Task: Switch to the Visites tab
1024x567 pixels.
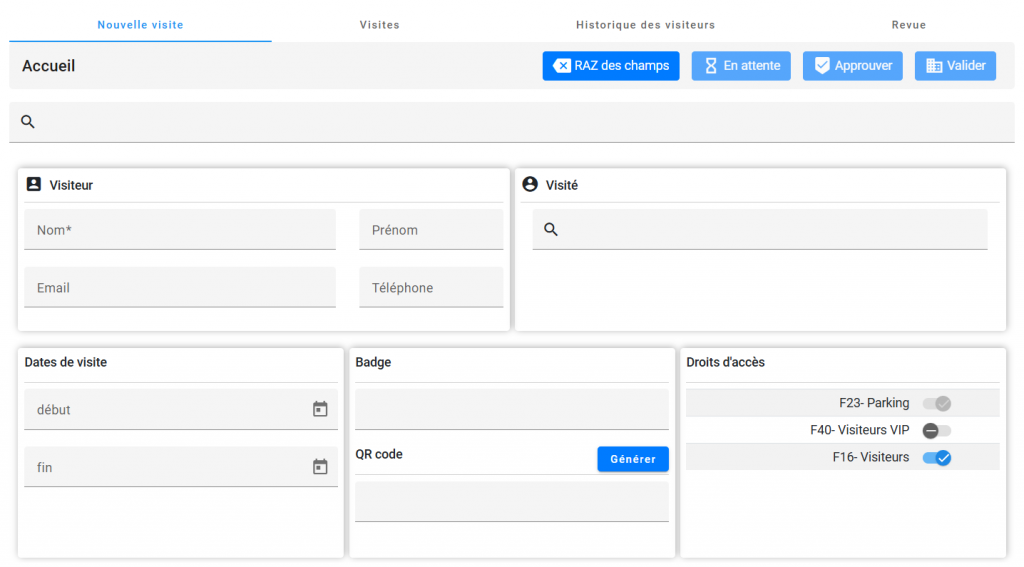Action: [380, 25]
